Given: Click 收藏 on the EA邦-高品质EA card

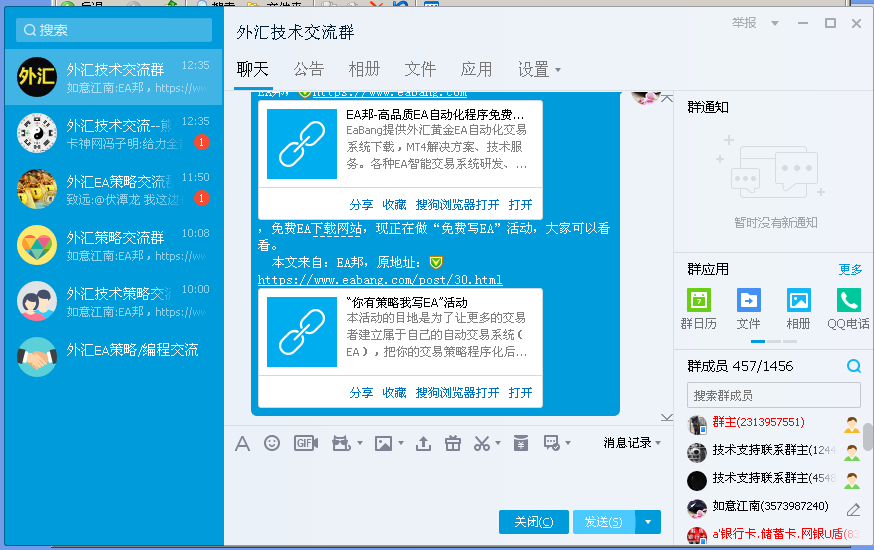Looking at the screenshot, I should tap(394, 205).
